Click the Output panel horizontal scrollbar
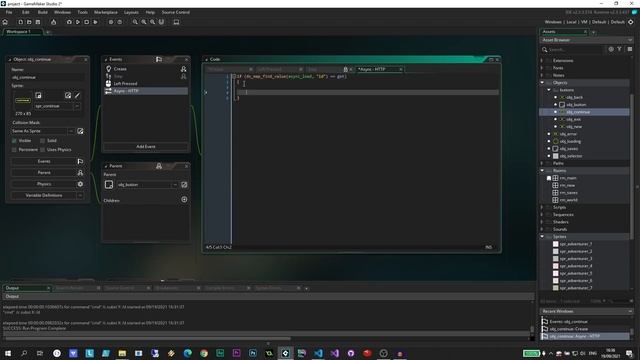This screenshot has width=640, height=360. coord(148,338)
